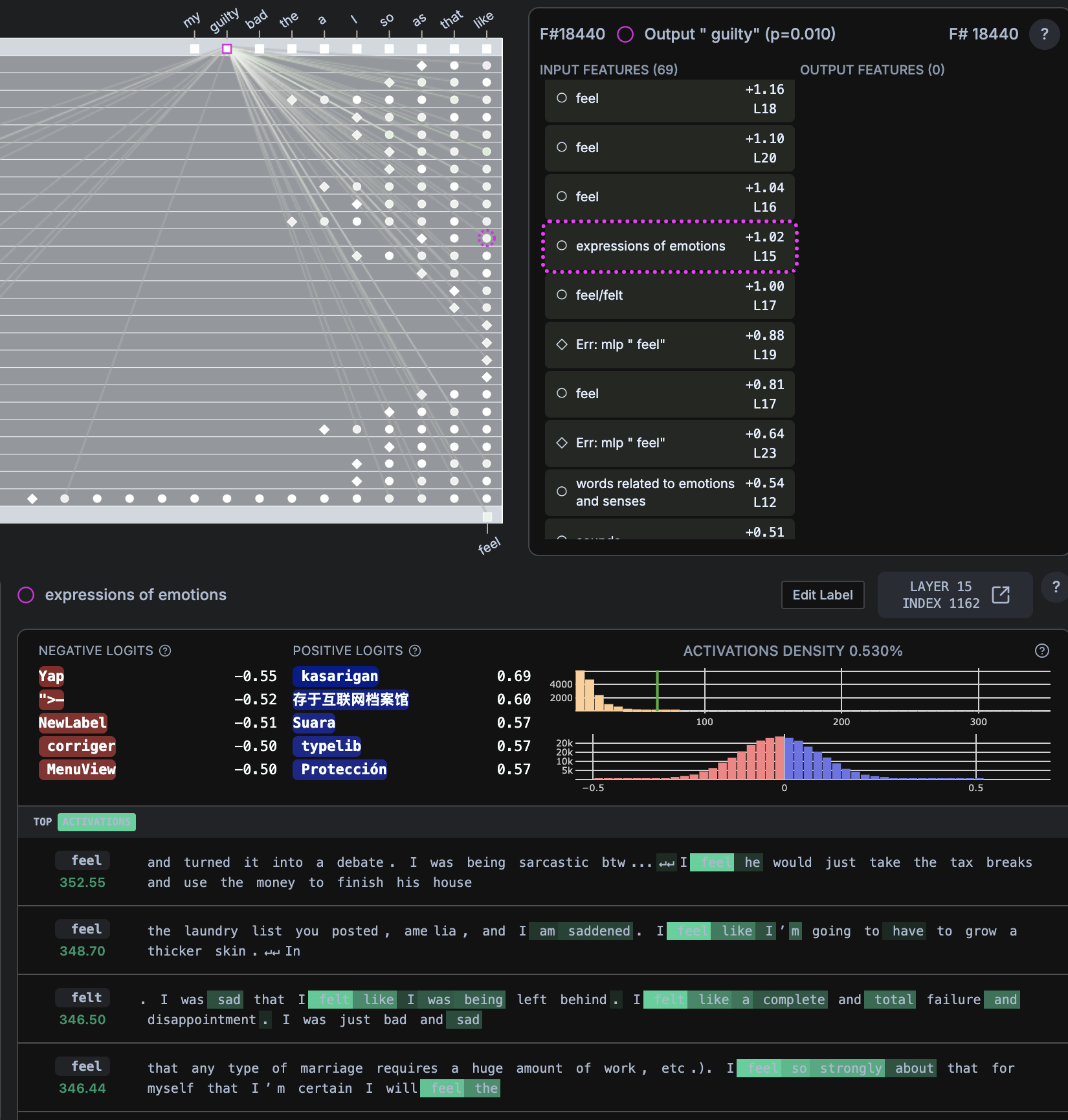
Task: Click the logit distribution histogram chart
Action: tap(812, 757)
